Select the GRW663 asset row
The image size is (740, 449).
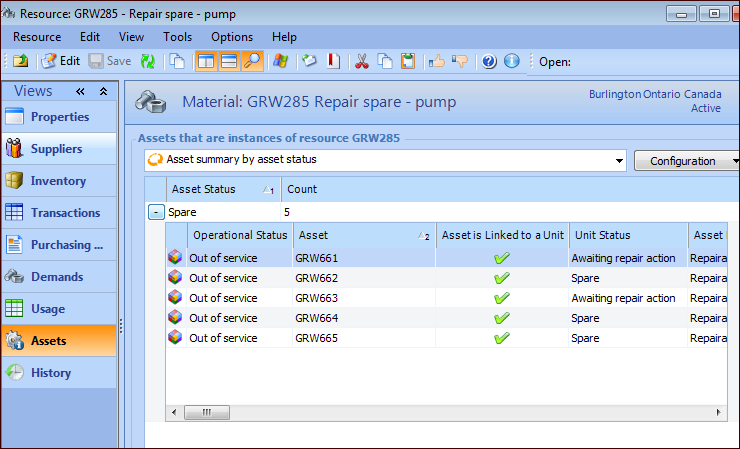(316, 298)
